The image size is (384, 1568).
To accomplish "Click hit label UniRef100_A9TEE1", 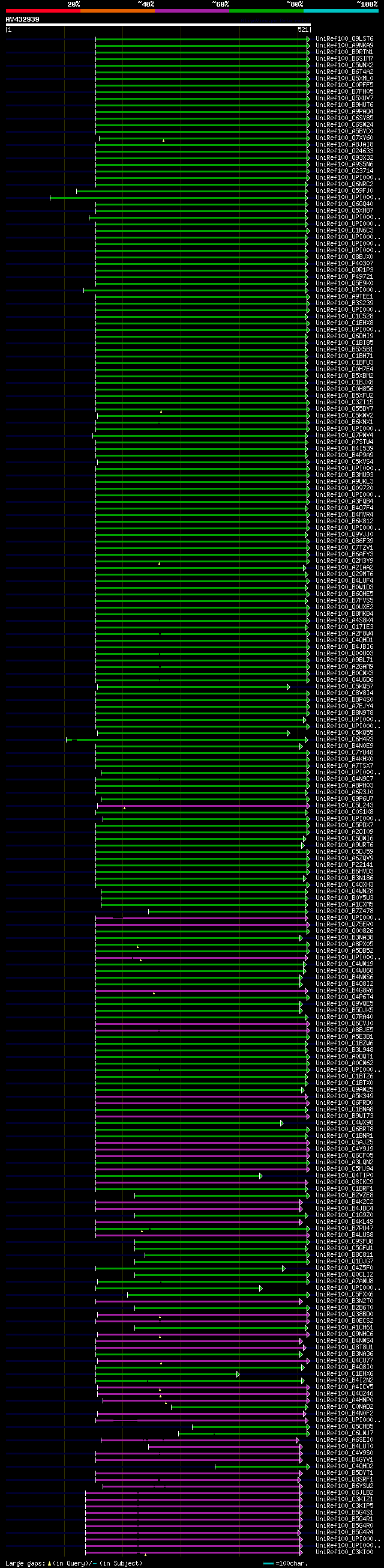I will (x=344, y=297).
